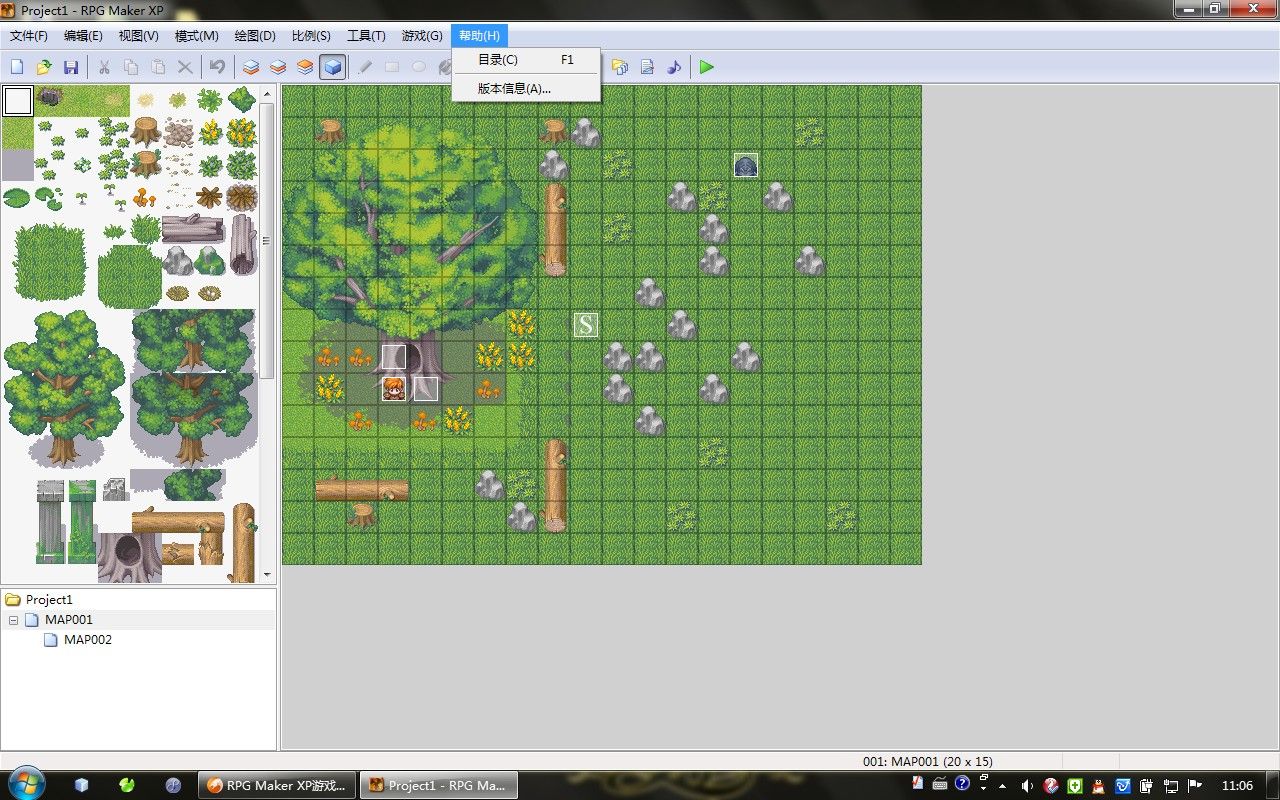
Task: Open the 工具(T) menu
Action: 366,36
